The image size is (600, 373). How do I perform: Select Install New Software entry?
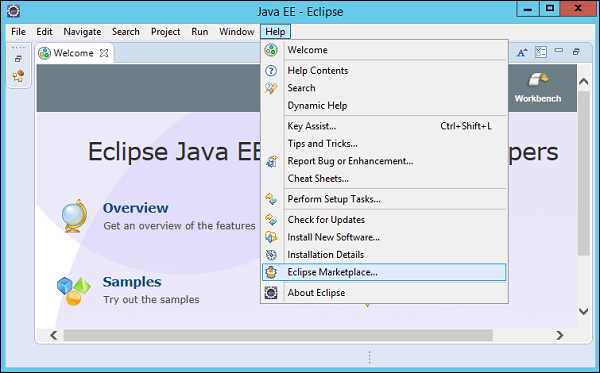click(x=384, y=237)
